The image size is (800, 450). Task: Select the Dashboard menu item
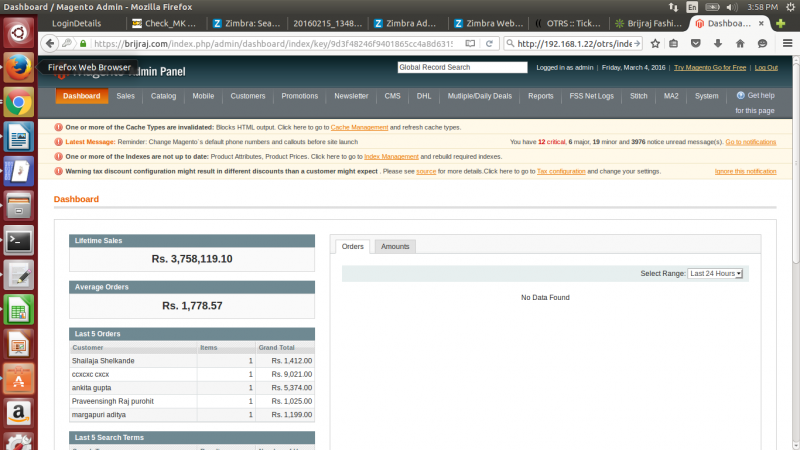pos(82,96)
